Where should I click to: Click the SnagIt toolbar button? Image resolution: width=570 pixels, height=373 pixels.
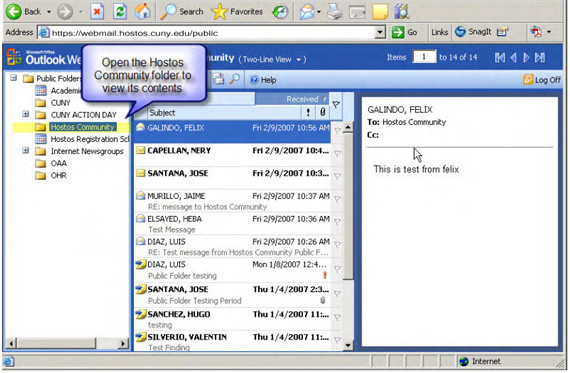pos(473,32)
